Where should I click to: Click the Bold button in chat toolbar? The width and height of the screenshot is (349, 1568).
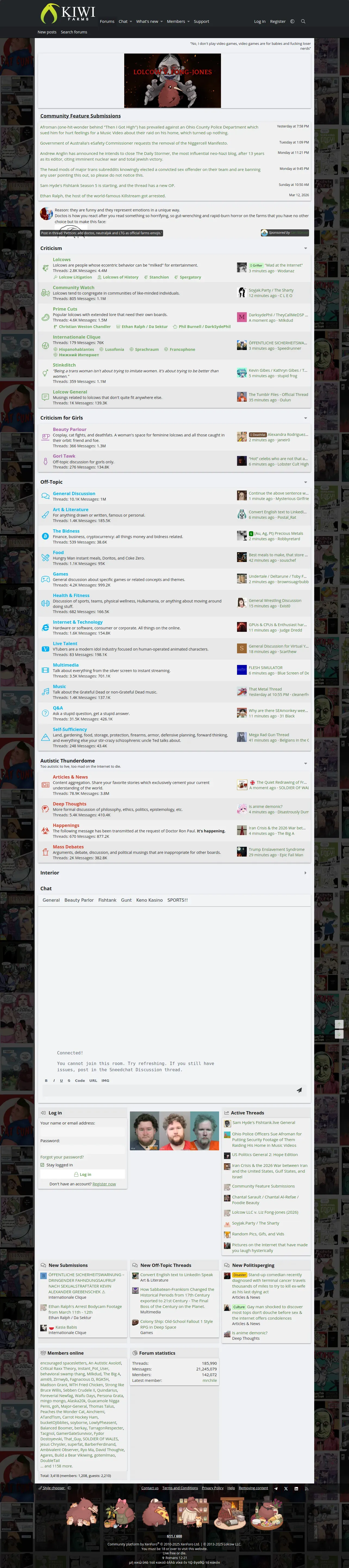pyautogui.click(x=46, y=1080)
